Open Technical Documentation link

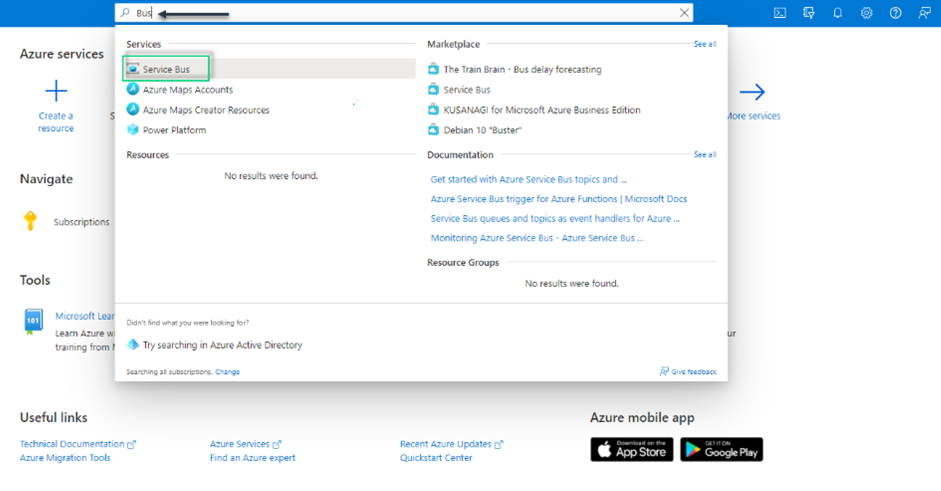[72, 444]
